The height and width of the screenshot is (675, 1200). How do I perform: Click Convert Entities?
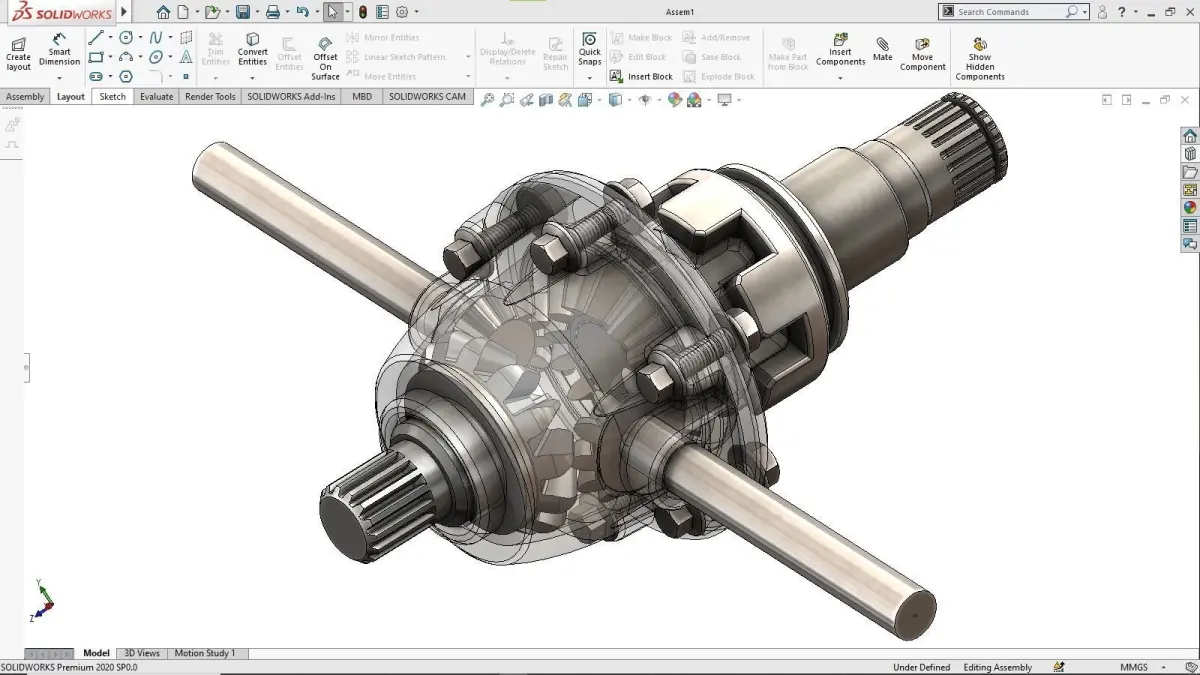[252, 50]
